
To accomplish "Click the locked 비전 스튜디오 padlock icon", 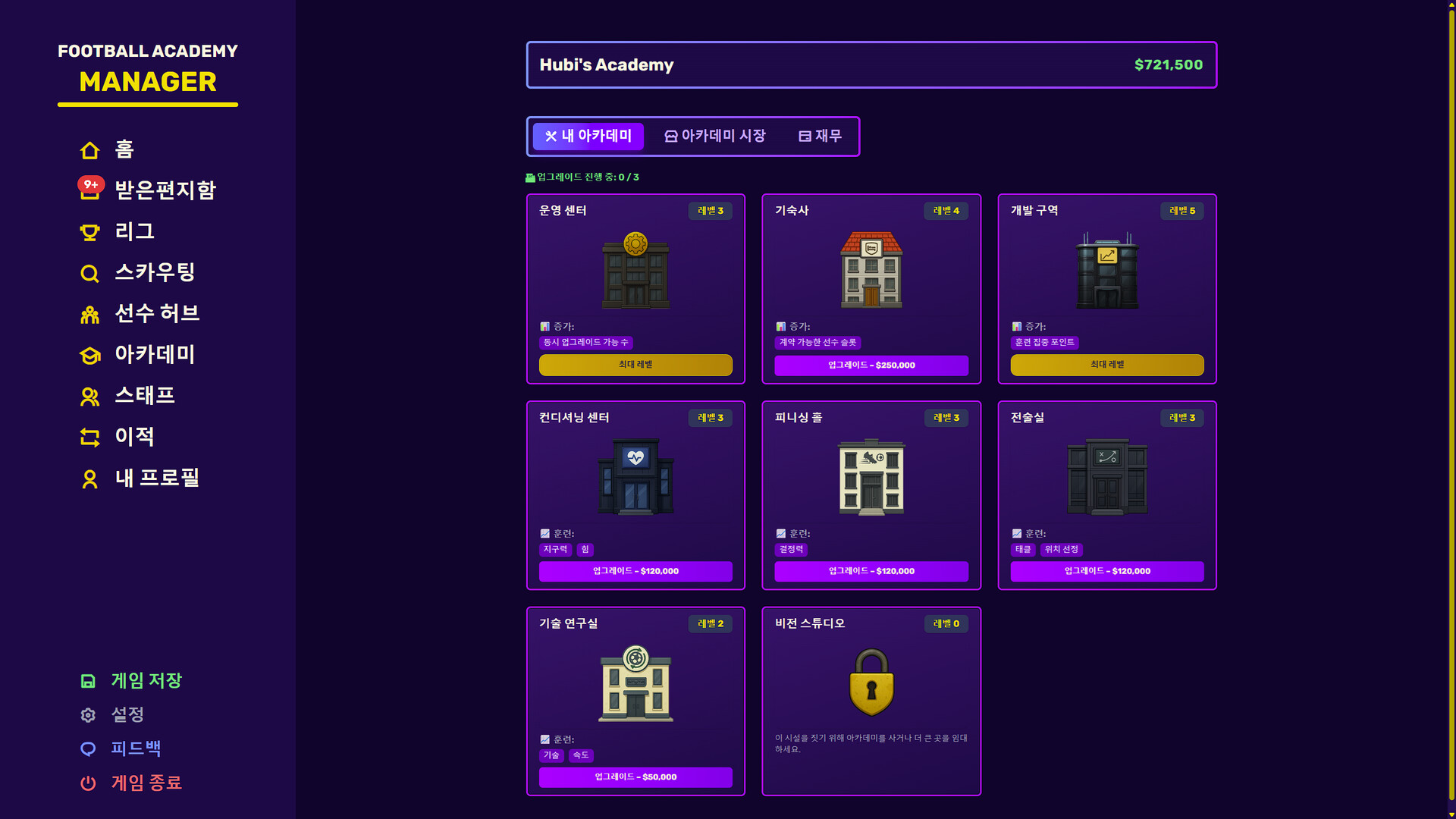I will pos(871,682).
